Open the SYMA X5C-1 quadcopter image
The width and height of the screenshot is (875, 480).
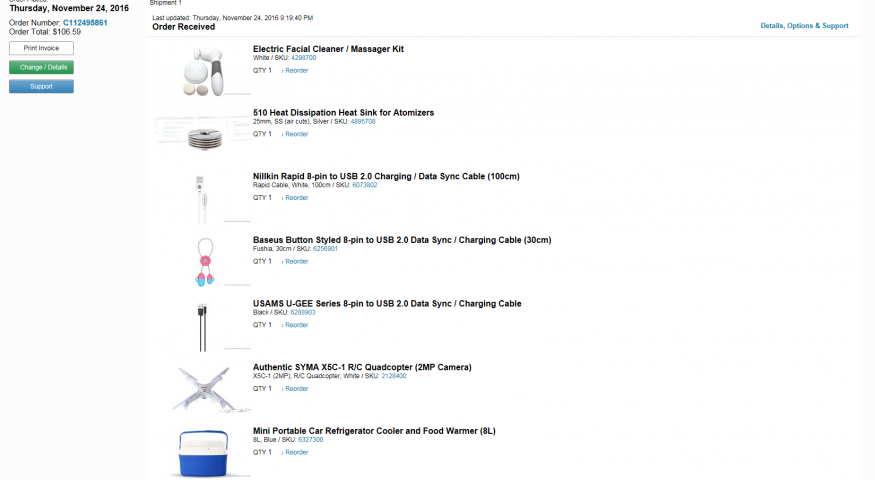coord(204,388)
